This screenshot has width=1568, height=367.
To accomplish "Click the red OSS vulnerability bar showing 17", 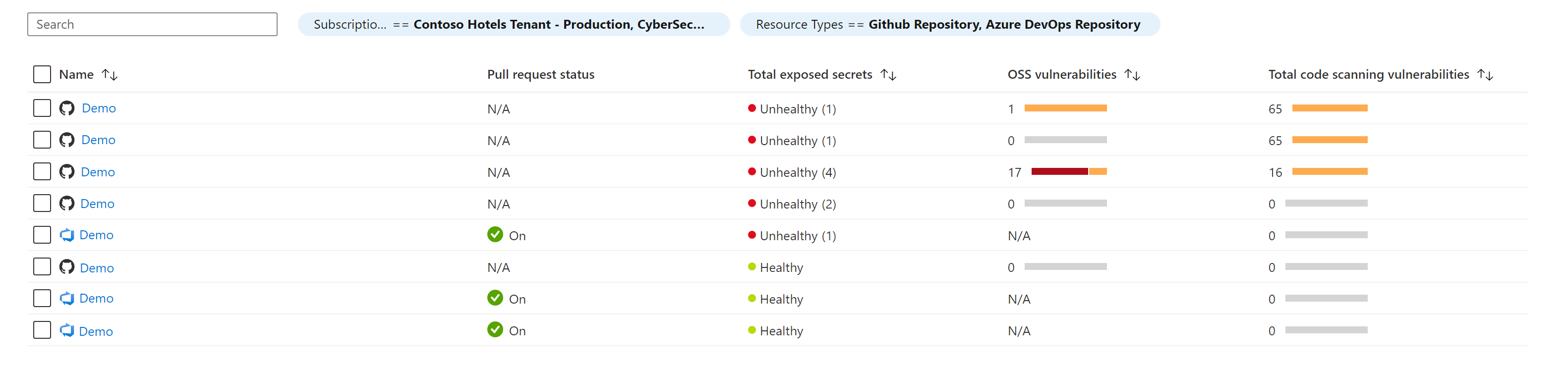I will pyautogui.click(x=1059, y=172).
